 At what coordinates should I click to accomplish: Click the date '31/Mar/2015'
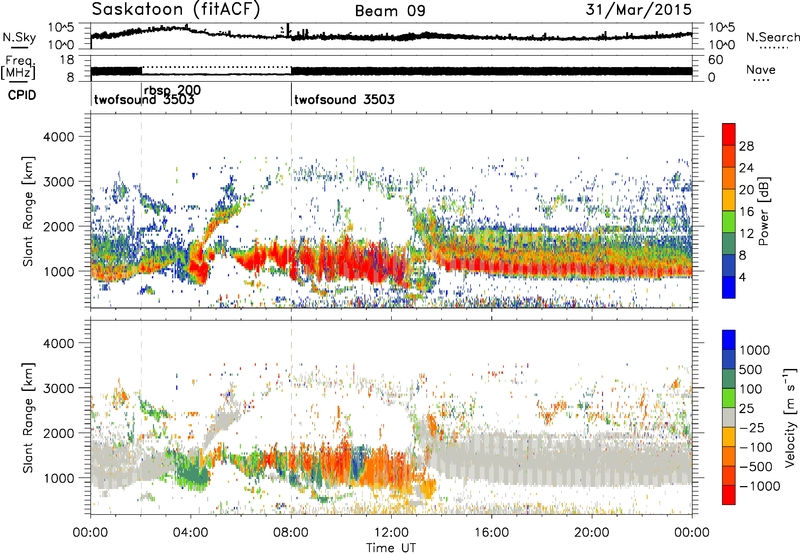click(x=639, y=9)
